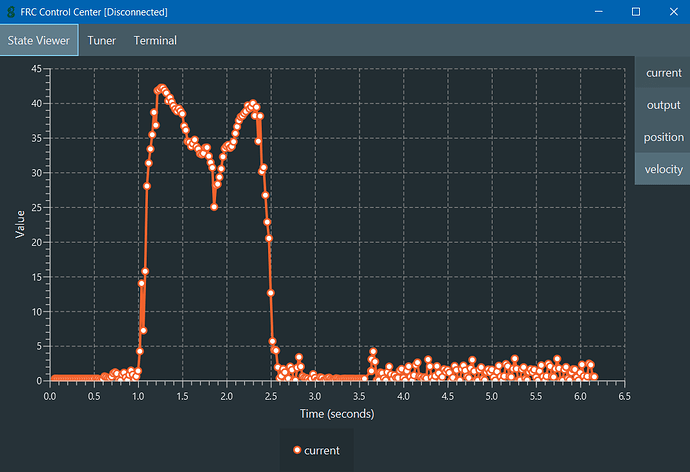The image size is (690, 472).
Task: Select the velocity series button
Action: pos(663,169)
